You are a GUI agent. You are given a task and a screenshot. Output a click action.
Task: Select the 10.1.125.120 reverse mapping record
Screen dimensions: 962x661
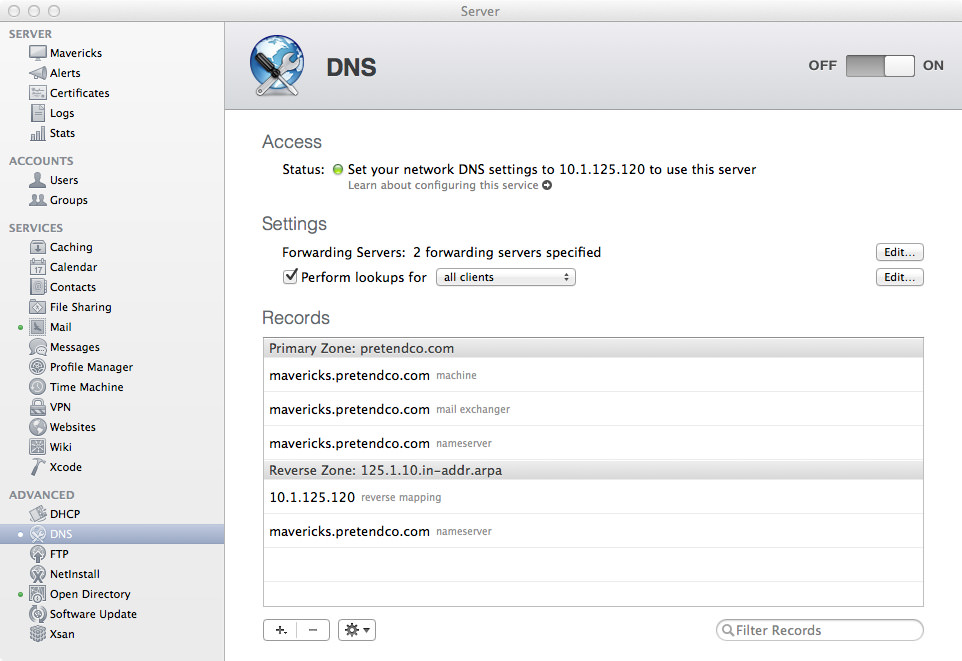tap(593, 497)
